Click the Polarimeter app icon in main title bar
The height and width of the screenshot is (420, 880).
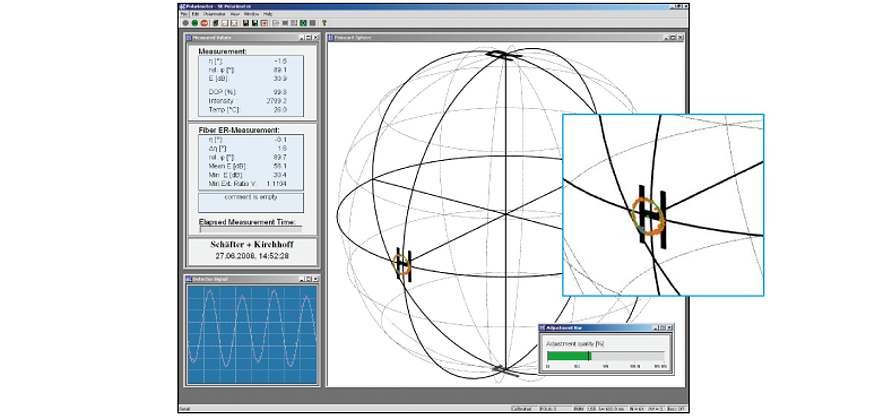click(181, 6)
